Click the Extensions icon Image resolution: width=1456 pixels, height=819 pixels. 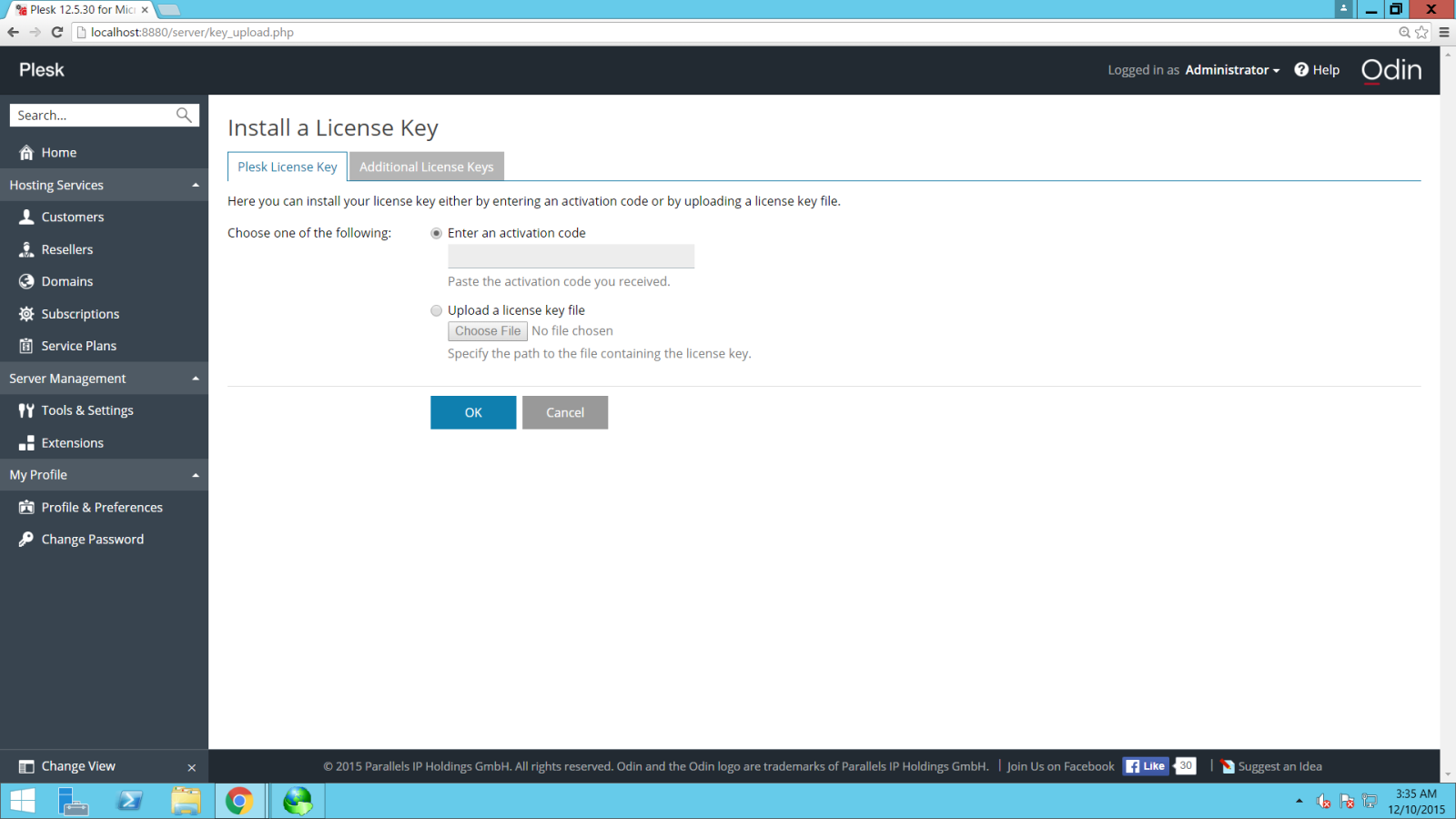[x=26, y=443]
